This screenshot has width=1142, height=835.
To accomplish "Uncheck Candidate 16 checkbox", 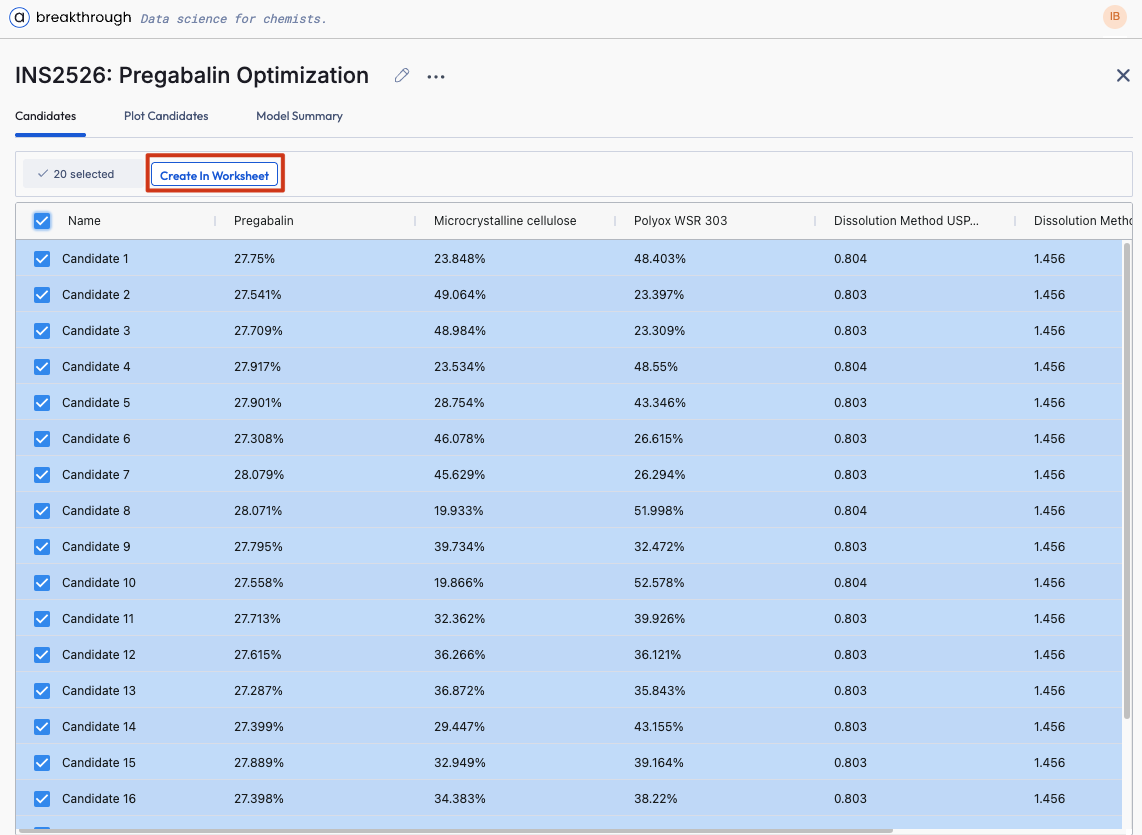I will [42, 799].
